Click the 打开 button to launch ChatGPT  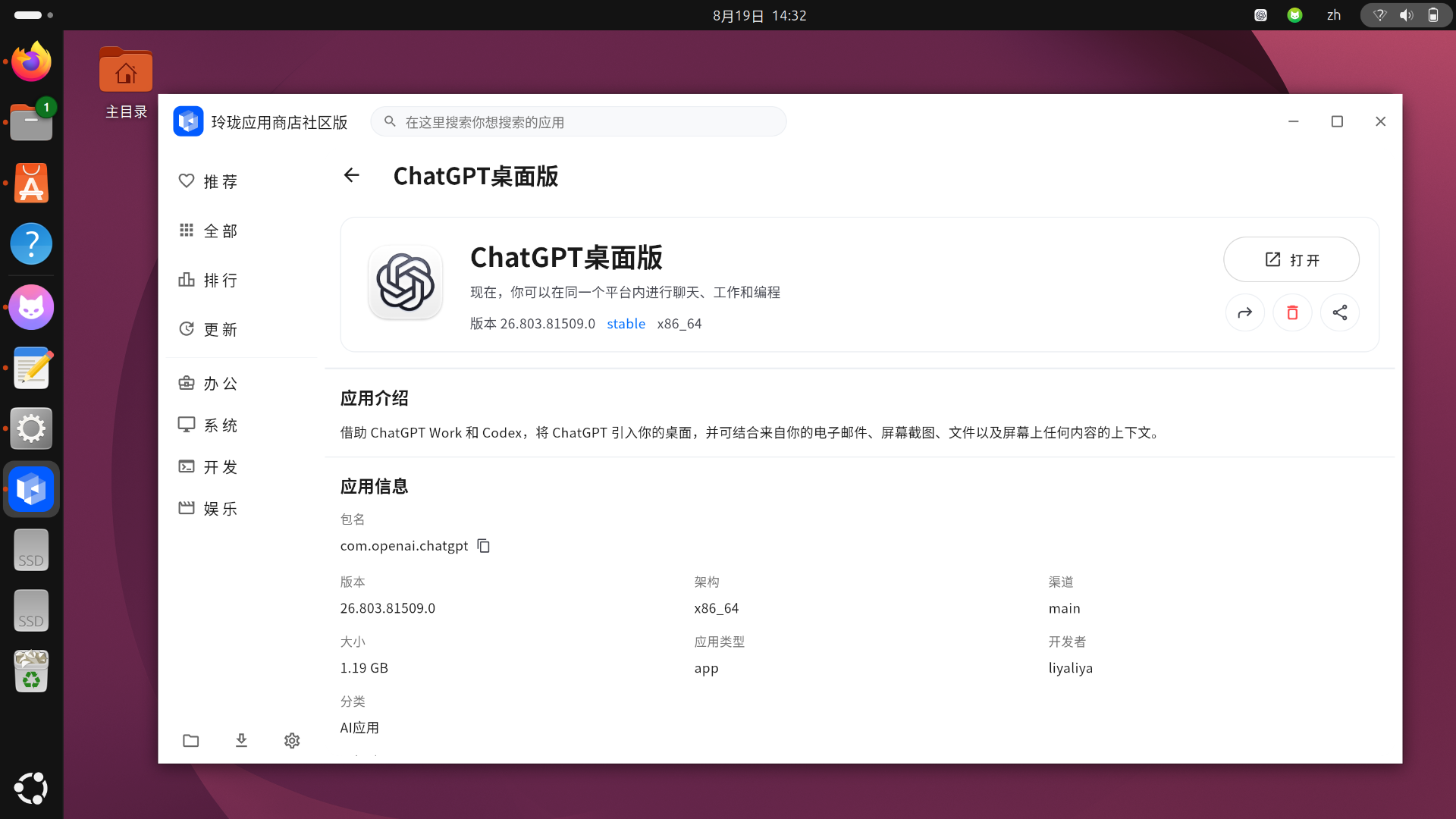pos(1291,259)
